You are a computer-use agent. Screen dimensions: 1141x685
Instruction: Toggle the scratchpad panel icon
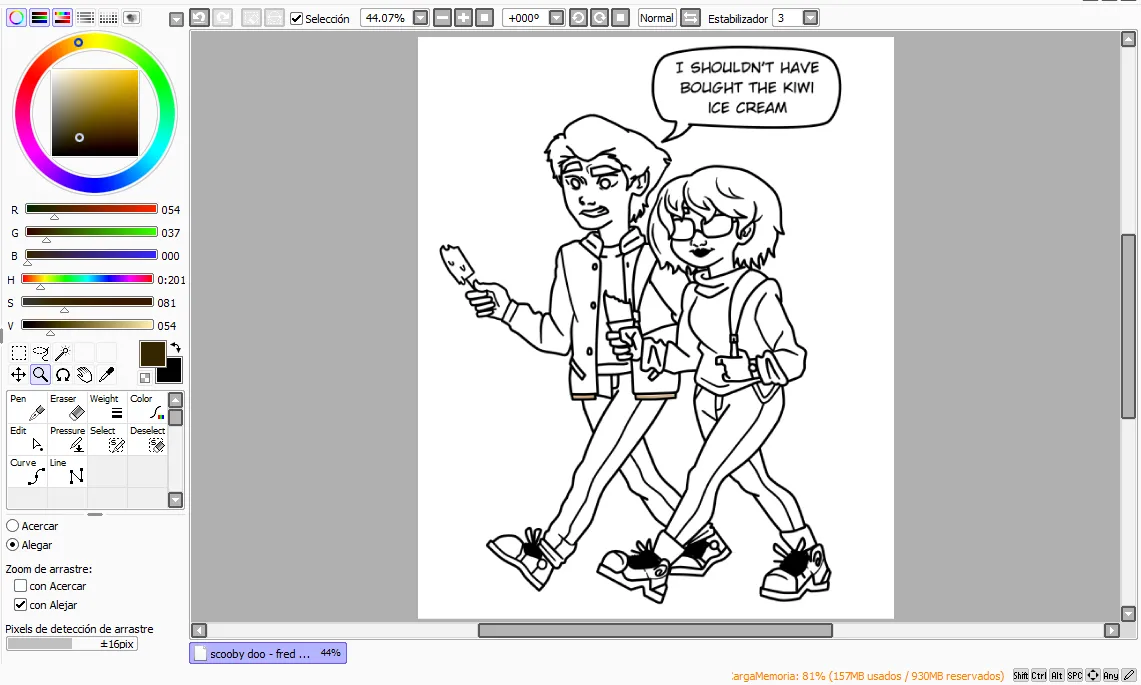point(132,18)
